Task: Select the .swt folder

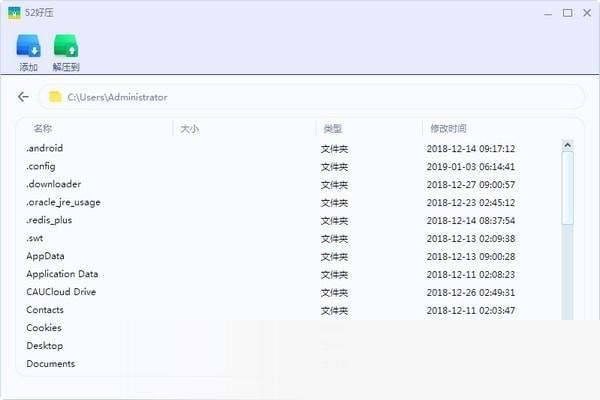Action: tap(34, 238)
